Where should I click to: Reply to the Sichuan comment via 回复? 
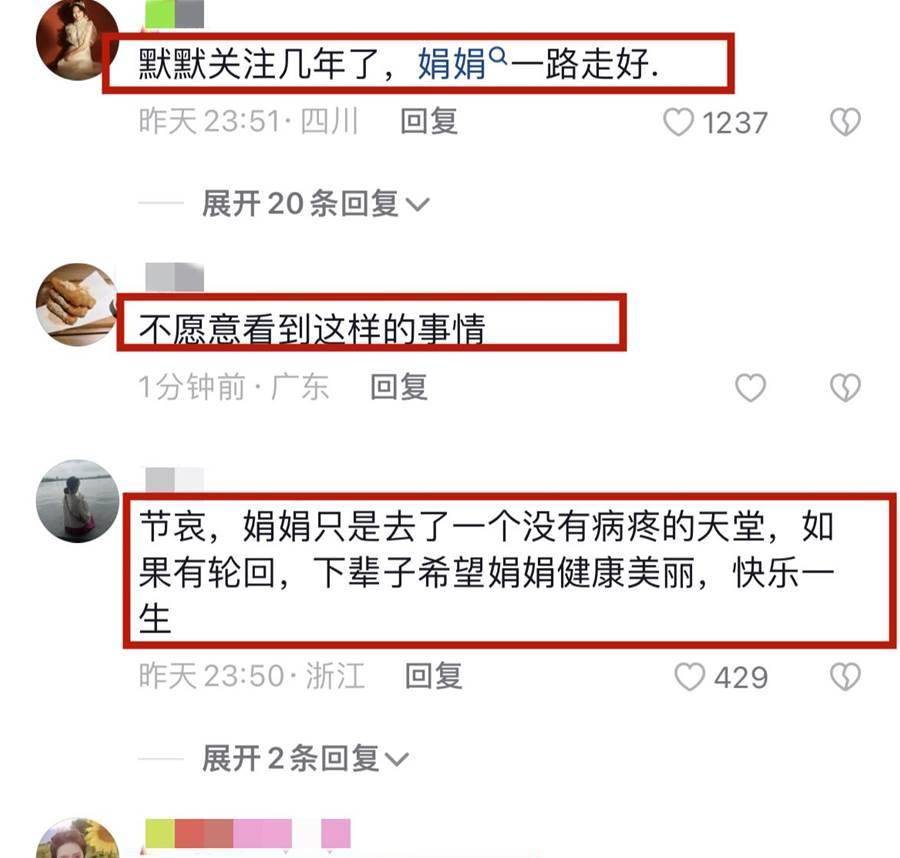(429, 122)
